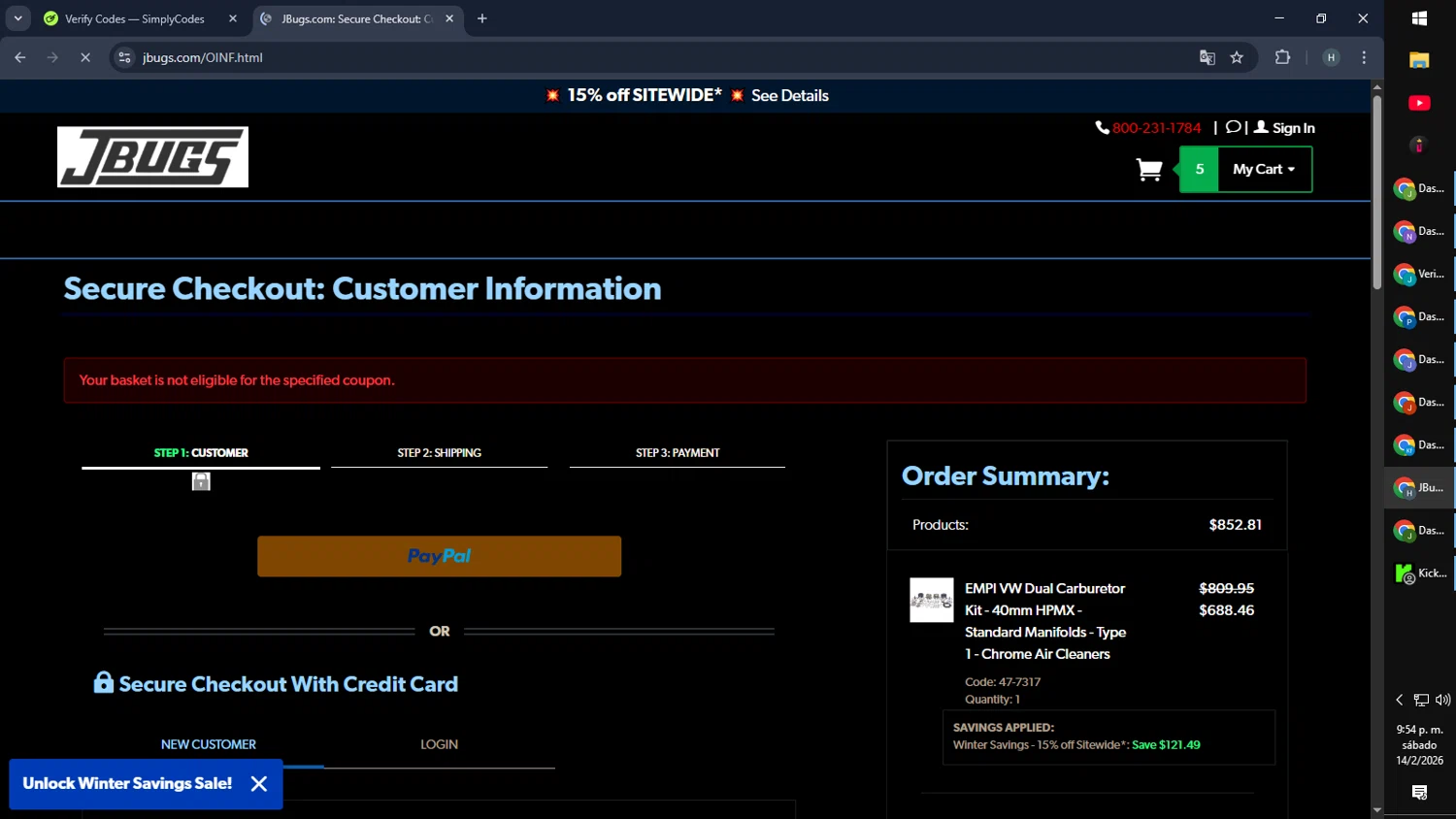
Task: Pay with the PayPal button
Action: pos(439,556)
